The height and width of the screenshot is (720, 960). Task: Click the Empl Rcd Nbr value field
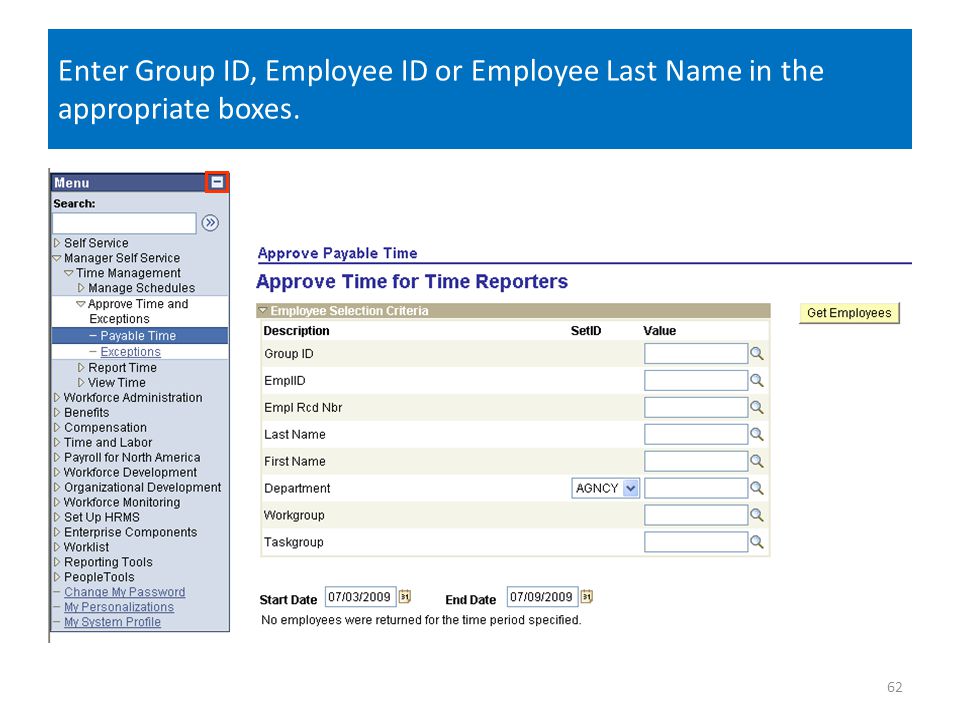pos(696,407)
